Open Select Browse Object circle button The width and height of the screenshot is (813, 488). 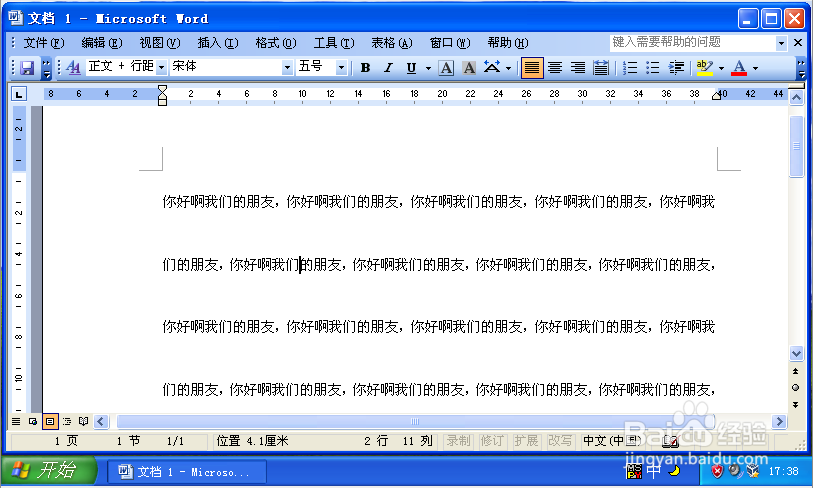tap(795, 387)
